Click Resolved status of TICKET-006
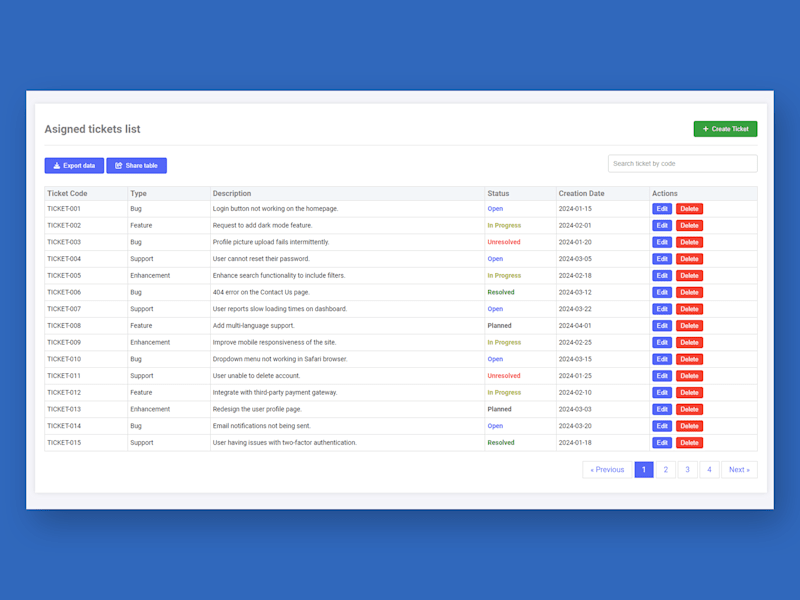 [501, 292]
